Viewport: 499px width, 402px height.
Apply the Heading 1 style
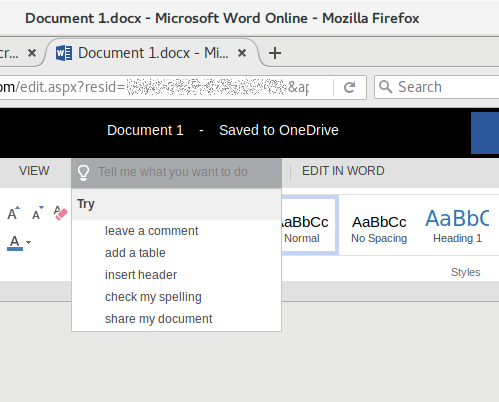point(457,225)
